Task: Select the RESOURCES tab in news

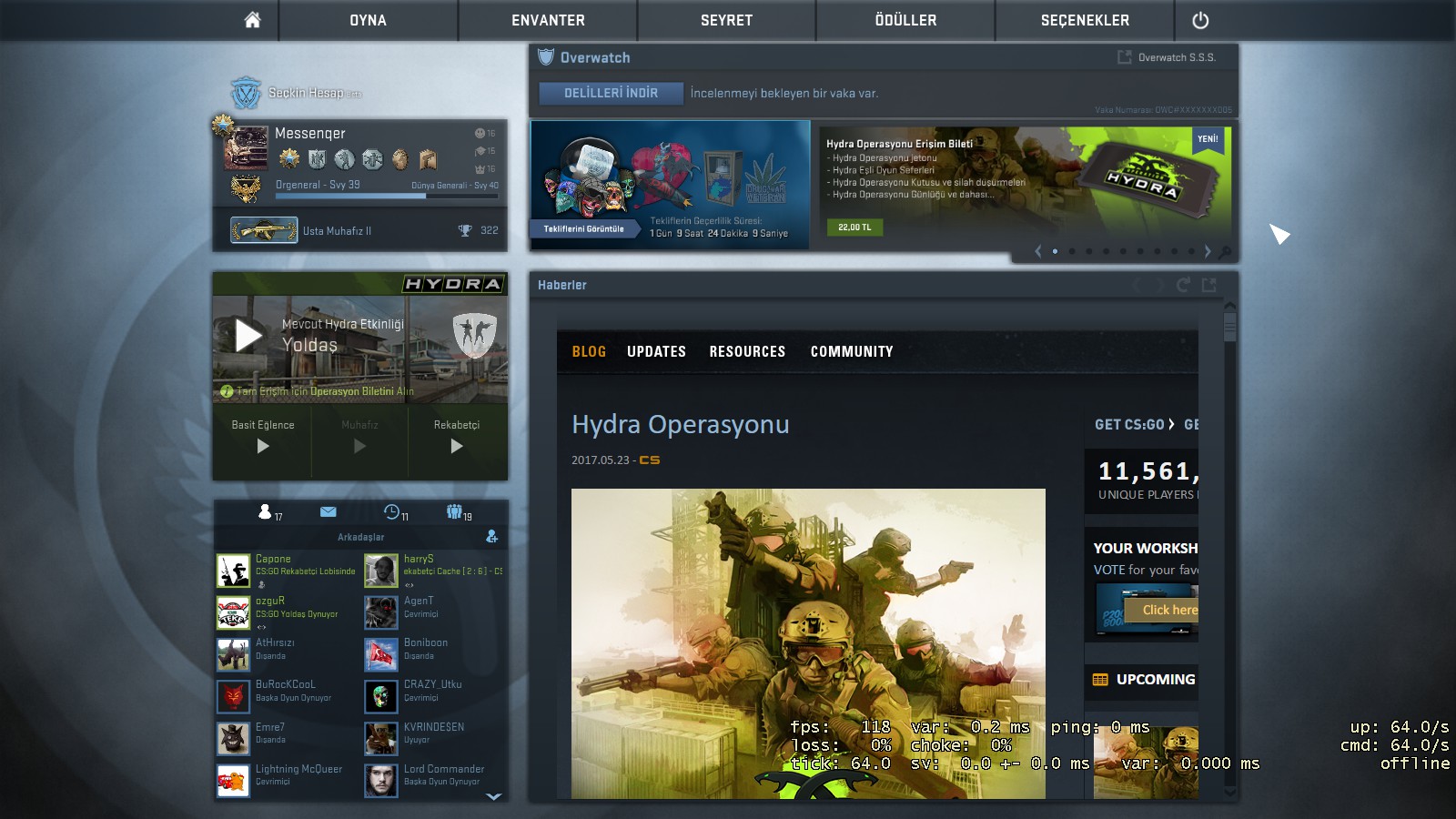Action: [747, 351]
